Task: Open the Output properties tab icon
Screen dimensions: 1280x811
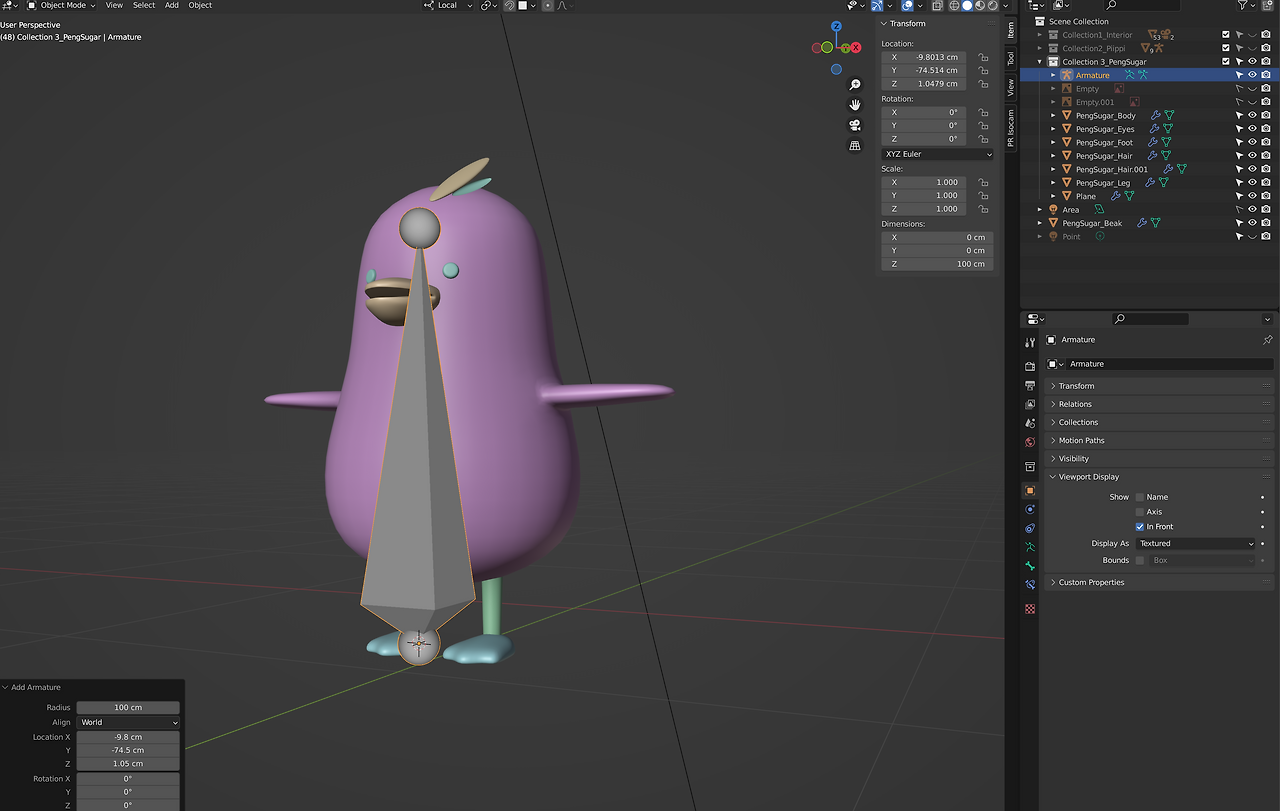Action: click(x=1030, y=385)
